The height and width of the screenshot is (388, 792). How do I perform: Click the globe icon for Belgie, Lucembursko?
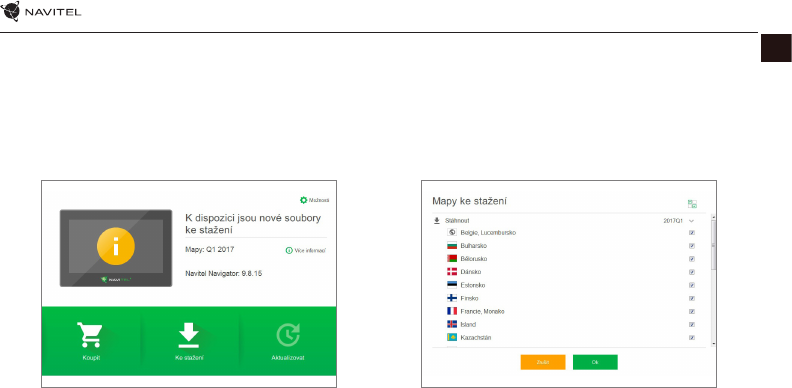coord(452,232)
